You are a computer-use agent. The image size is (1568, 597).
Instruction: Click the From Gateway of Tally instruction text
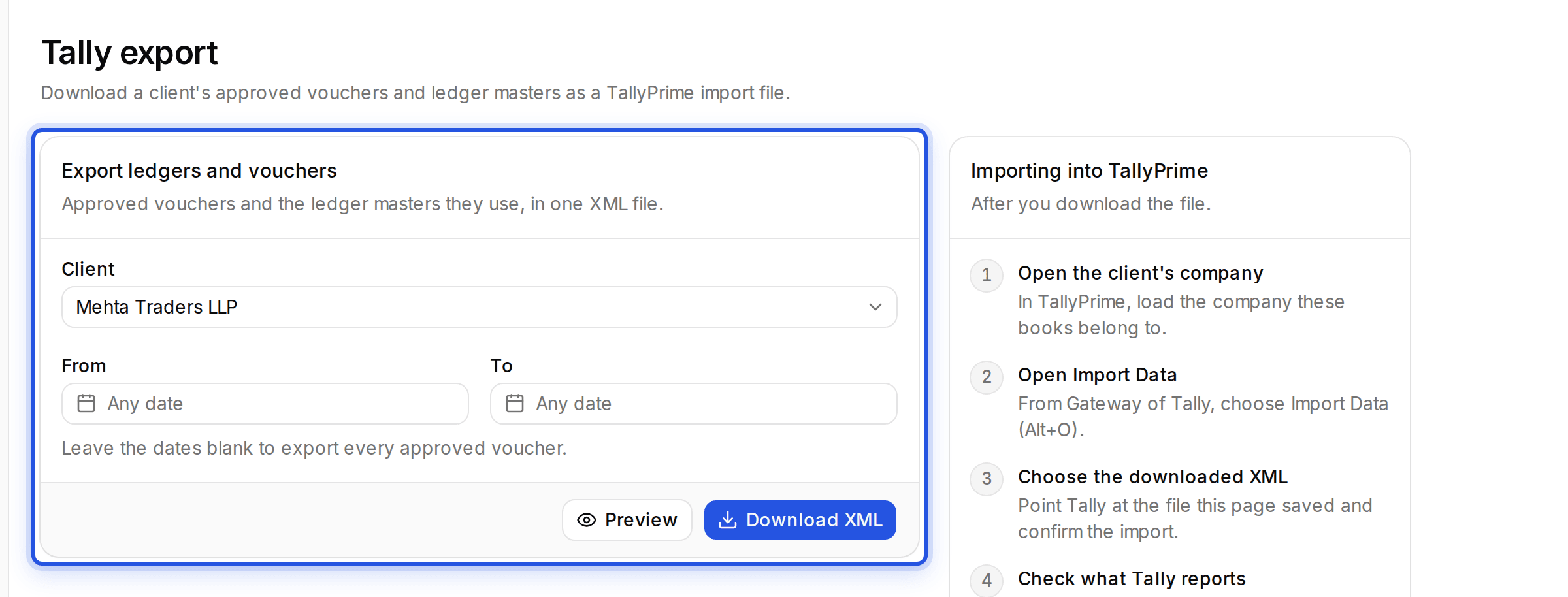pos(1203,417)
